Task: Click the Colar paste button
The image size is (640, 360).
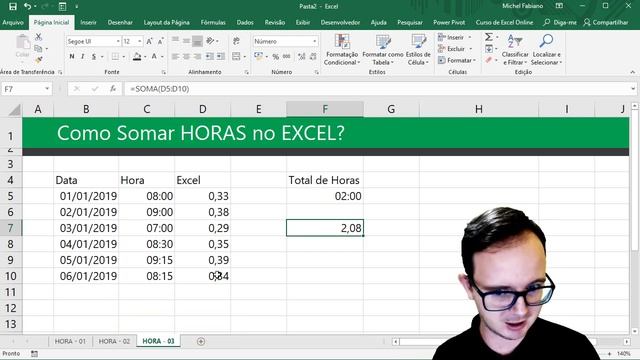Action: (22, 46)
